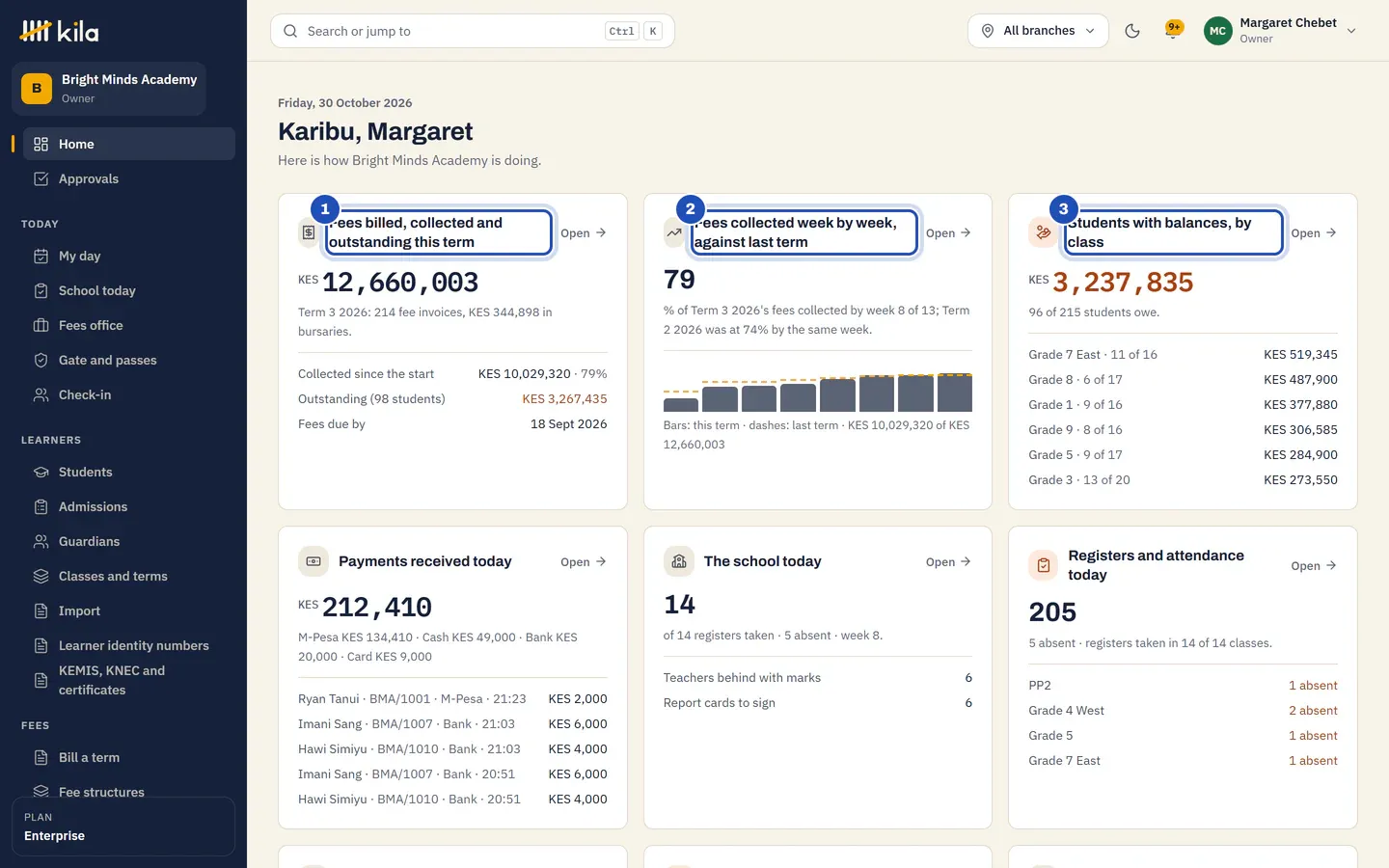Click the Classes and terms layers icon
Viewport: 1389px width, 868px height.
pyautogui.click(x=41, y=576)
